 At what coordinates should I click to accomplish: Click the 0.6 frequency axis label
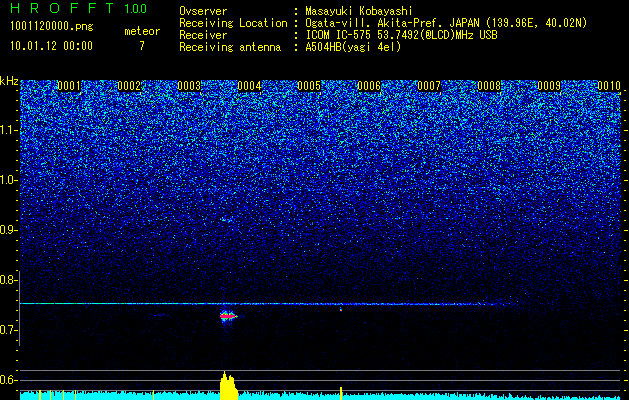tap(9, 380)
